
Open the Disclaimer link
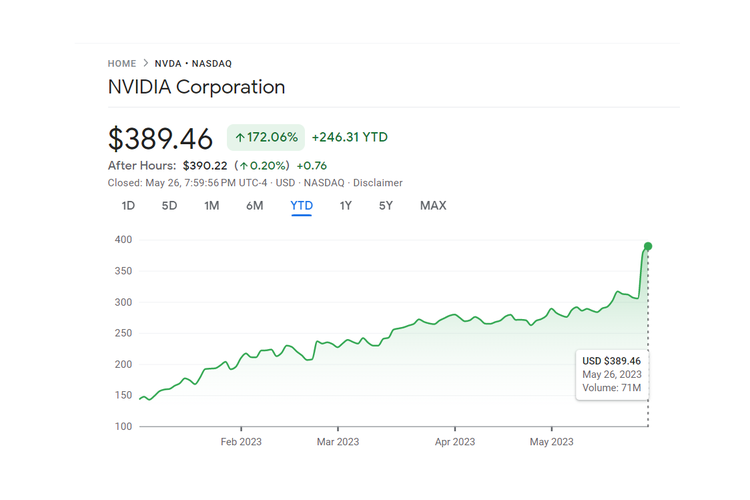pos(376,183)
